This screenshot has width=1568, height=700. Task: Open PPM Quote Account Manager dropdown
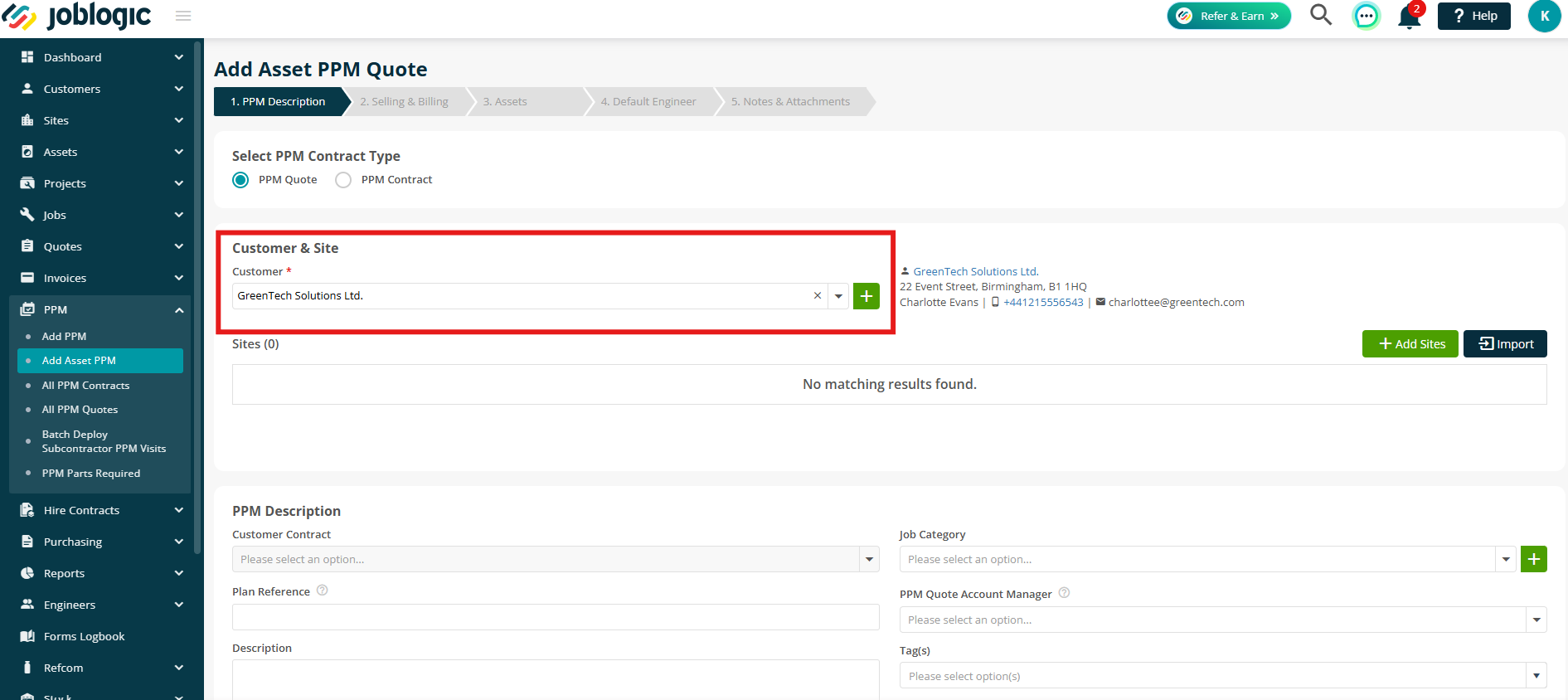[x=1536, y=620]
